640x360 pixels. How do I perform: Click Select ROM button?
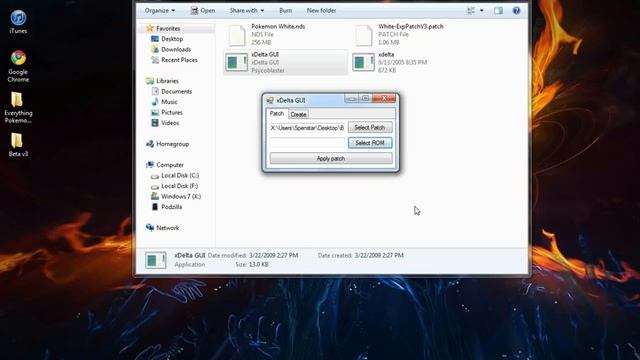click(370, 143)
